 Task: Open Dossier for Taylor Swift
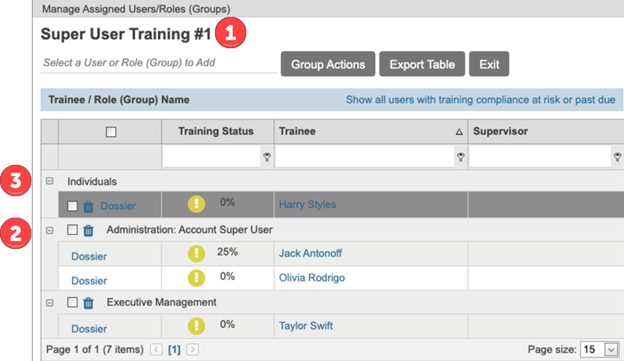click(x=89, y=329)
